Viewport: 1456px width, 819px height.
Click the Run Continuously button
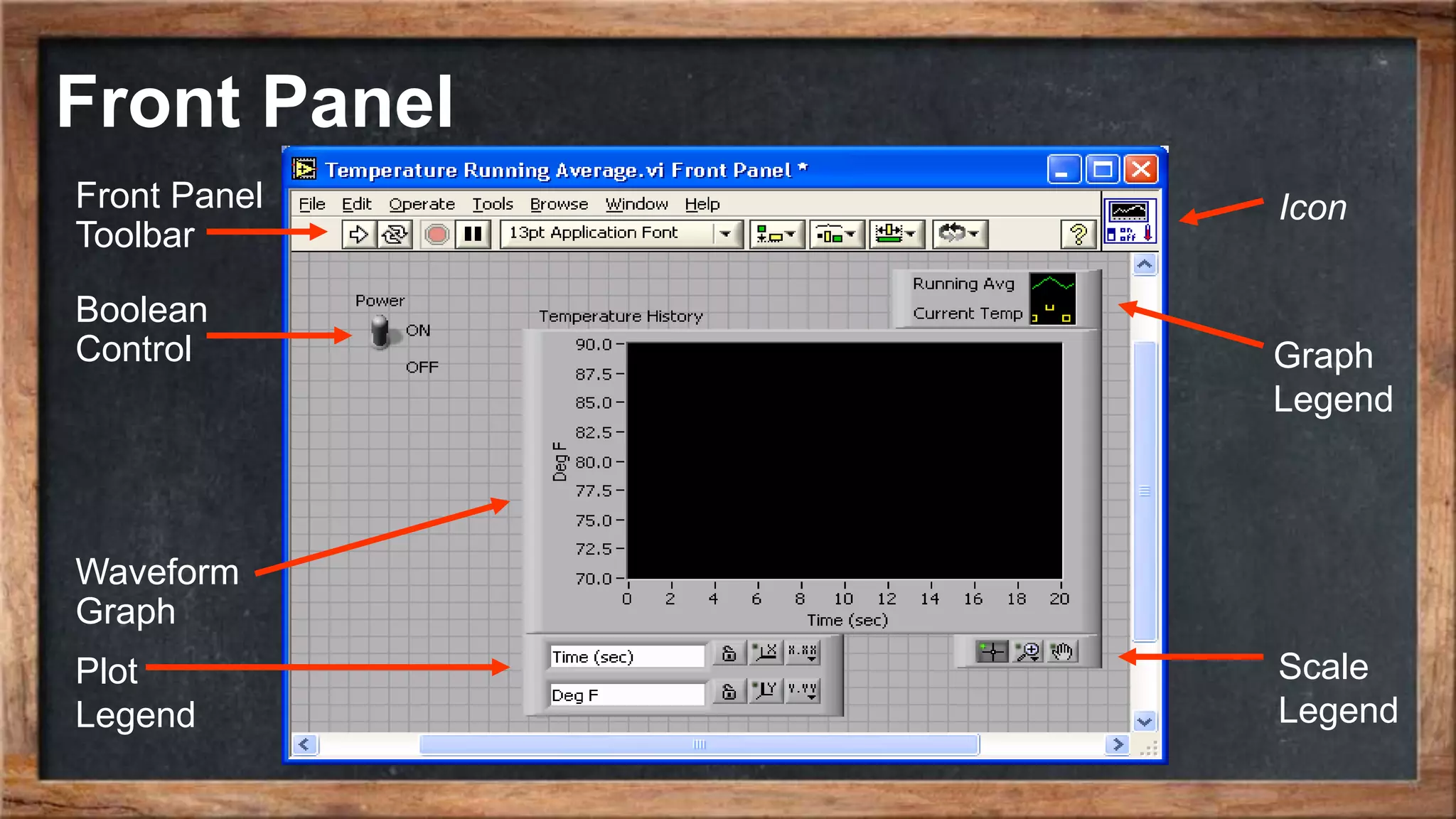coord(395,234)
